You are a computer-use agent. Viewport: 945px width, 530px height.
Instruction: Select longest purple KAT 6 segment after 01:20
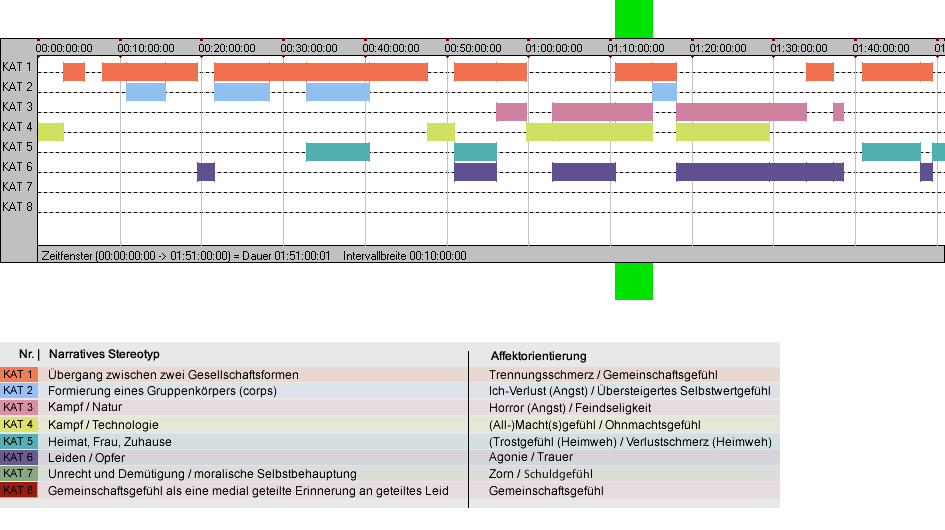[x=760, y=171]
